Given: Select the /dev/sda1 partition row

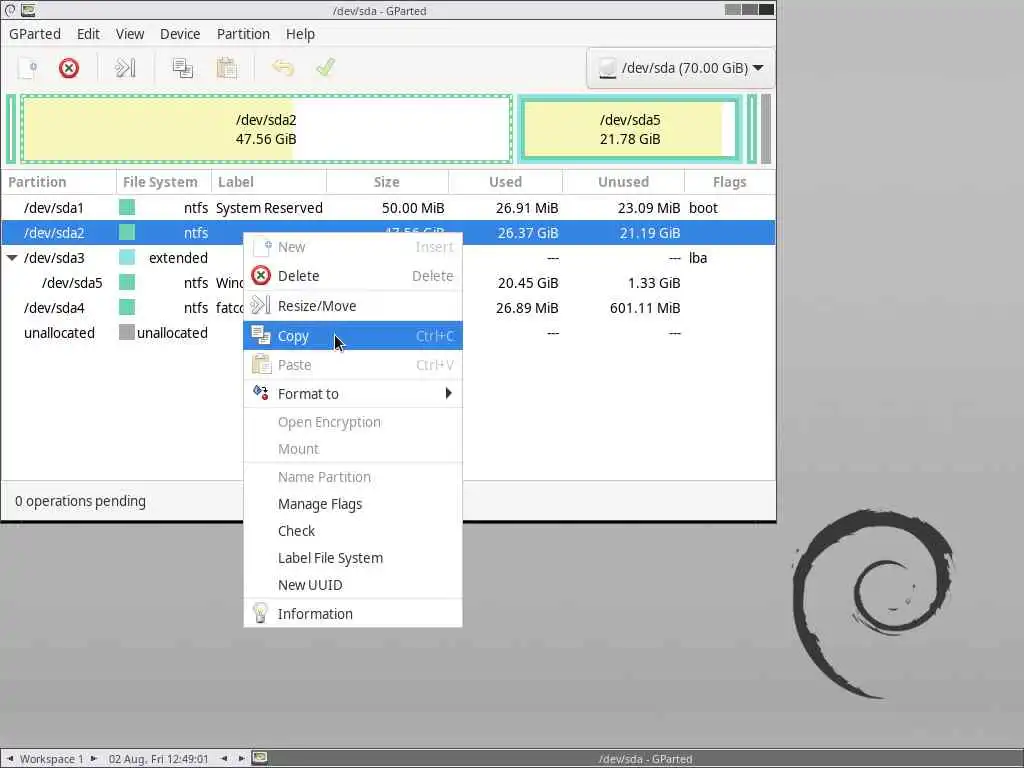Looking at the screenshot, I should pos(388,208).
